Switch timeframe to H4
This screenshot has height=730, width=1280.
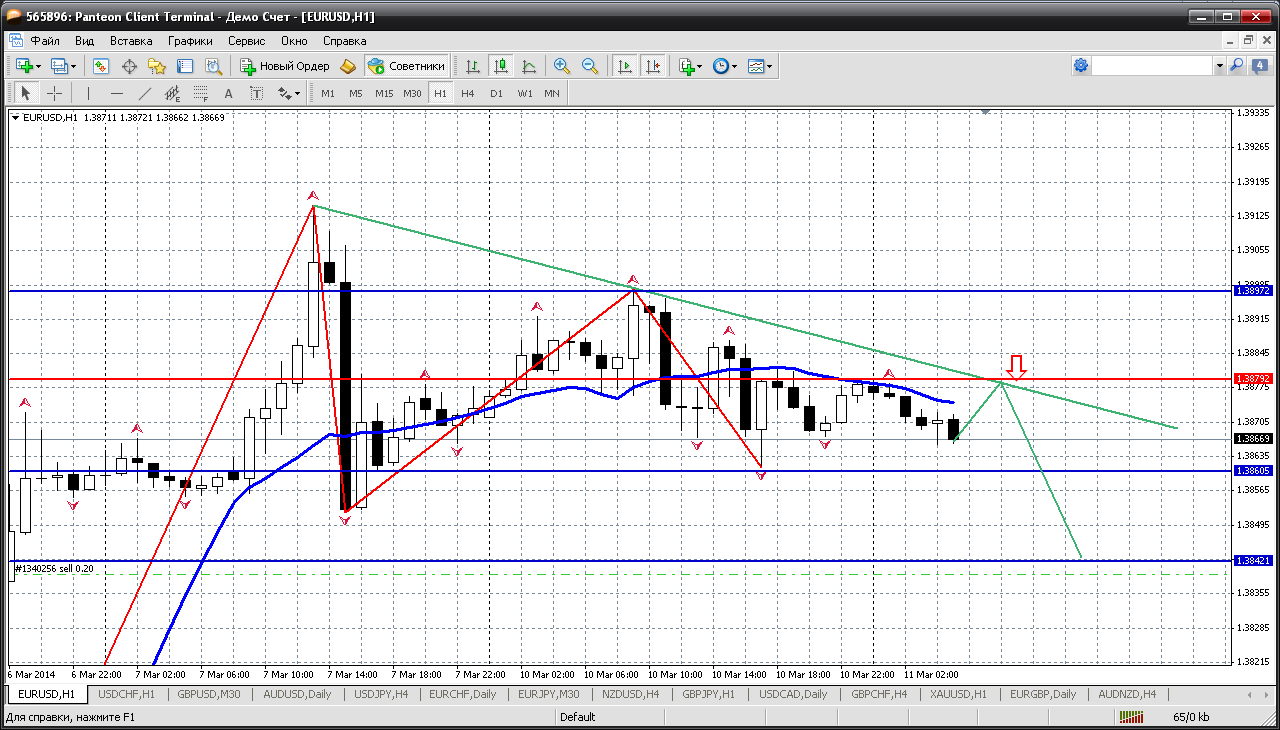468,93
